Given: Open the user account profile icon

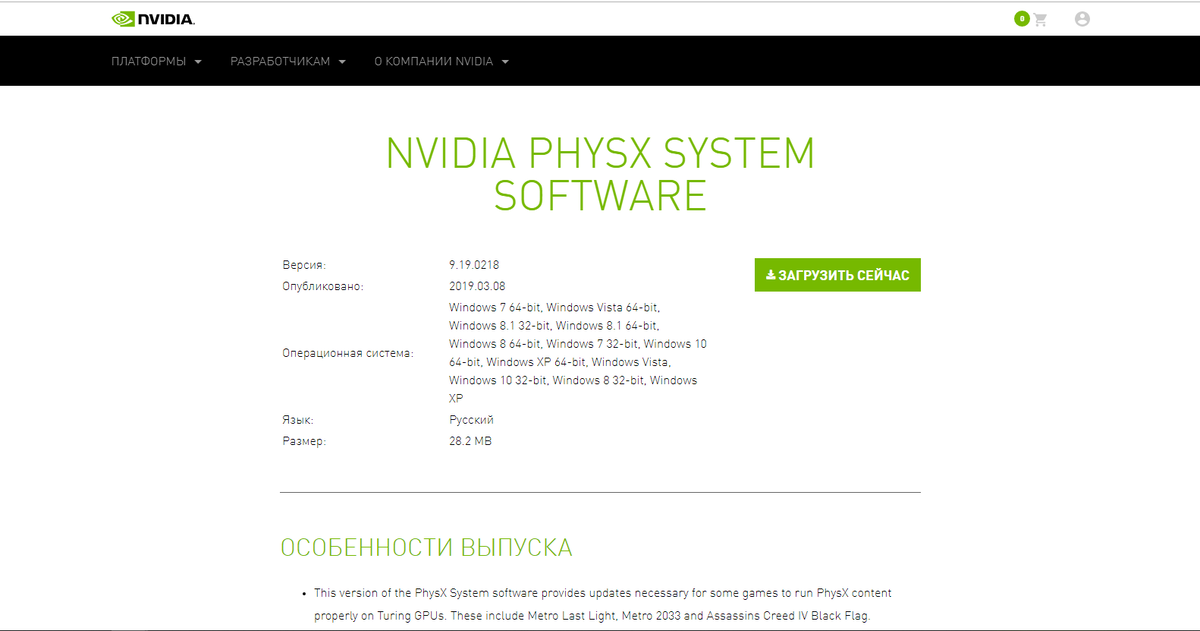Looking at the screenshot, I should coord(1082,19).
